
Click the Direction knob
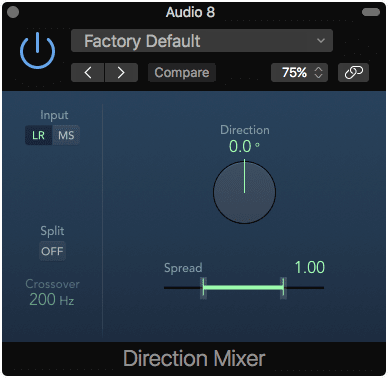point(244,192)
